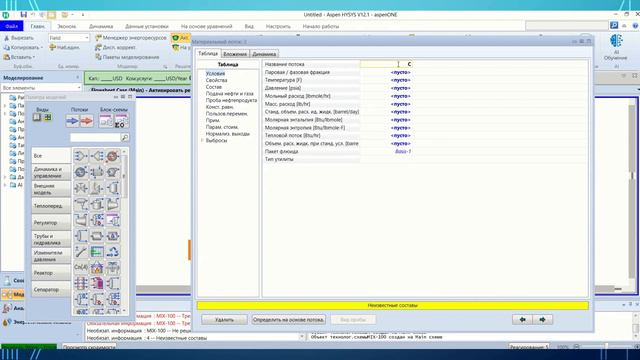This screenshot has width=640, height=360.
Task: Click second green icon under Виды in palette
Action: [48, 118]
